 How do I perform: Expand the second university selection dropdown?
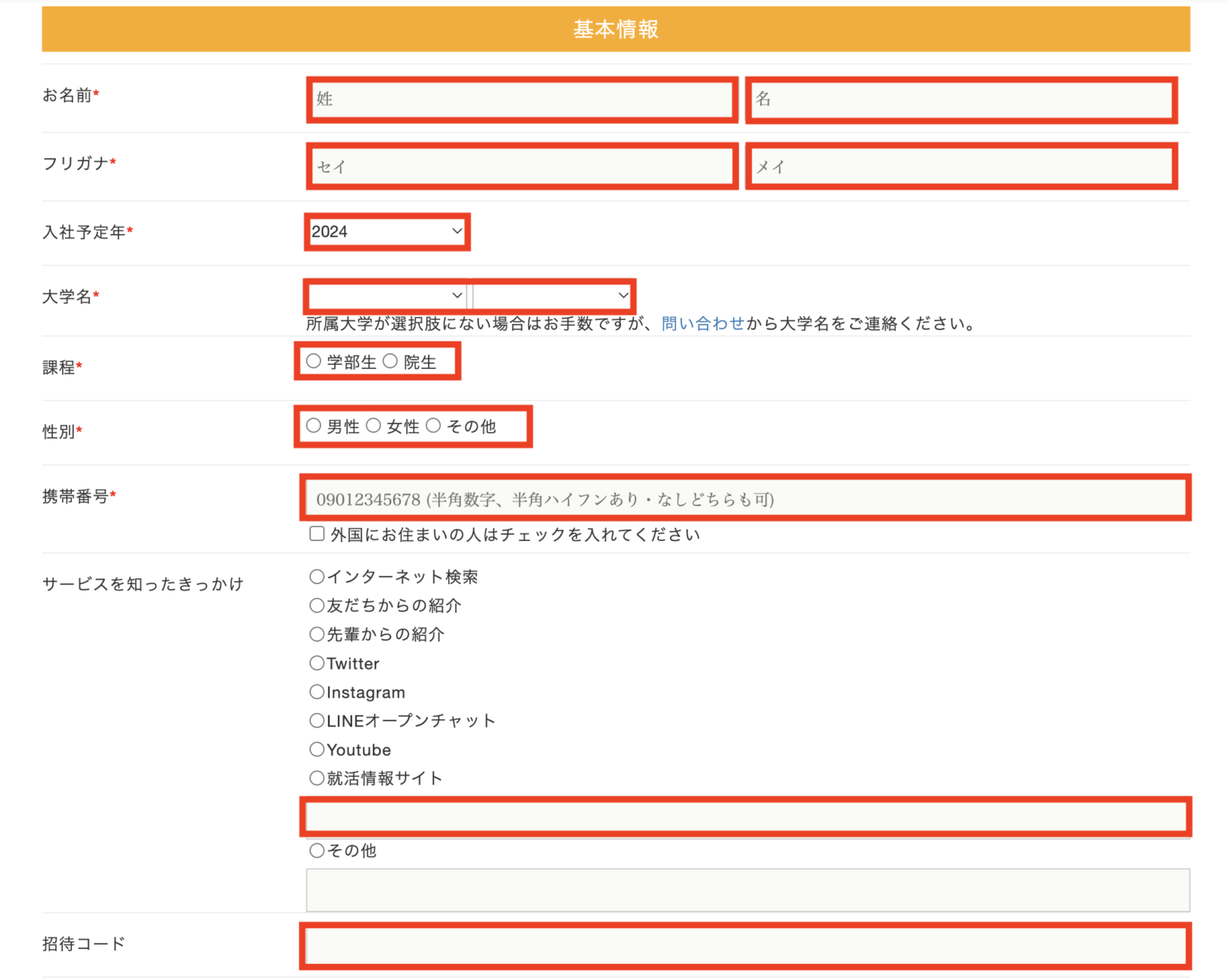pos(551,295)
